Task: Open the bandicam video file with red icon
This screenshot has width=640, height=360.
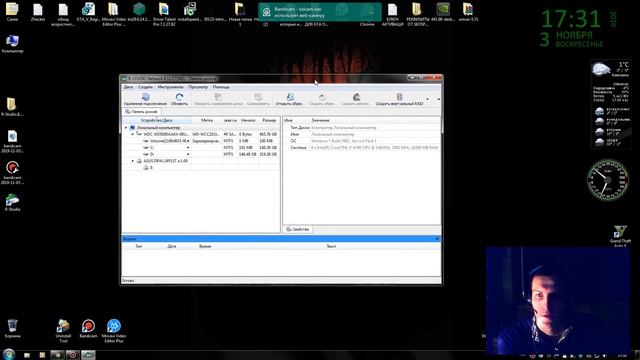Action: [x=12, y=173]
